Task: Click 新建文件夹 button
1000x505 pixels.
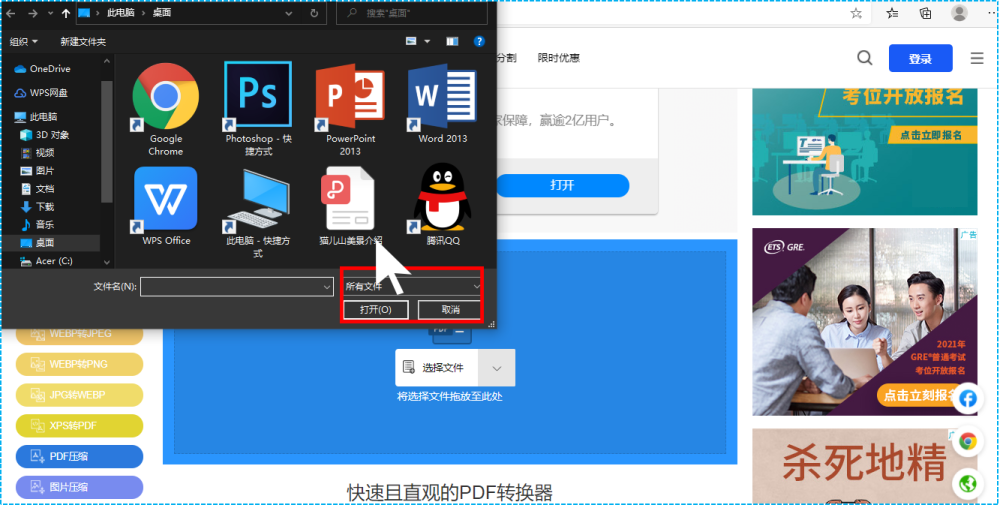Action: [x=83, y=41]
